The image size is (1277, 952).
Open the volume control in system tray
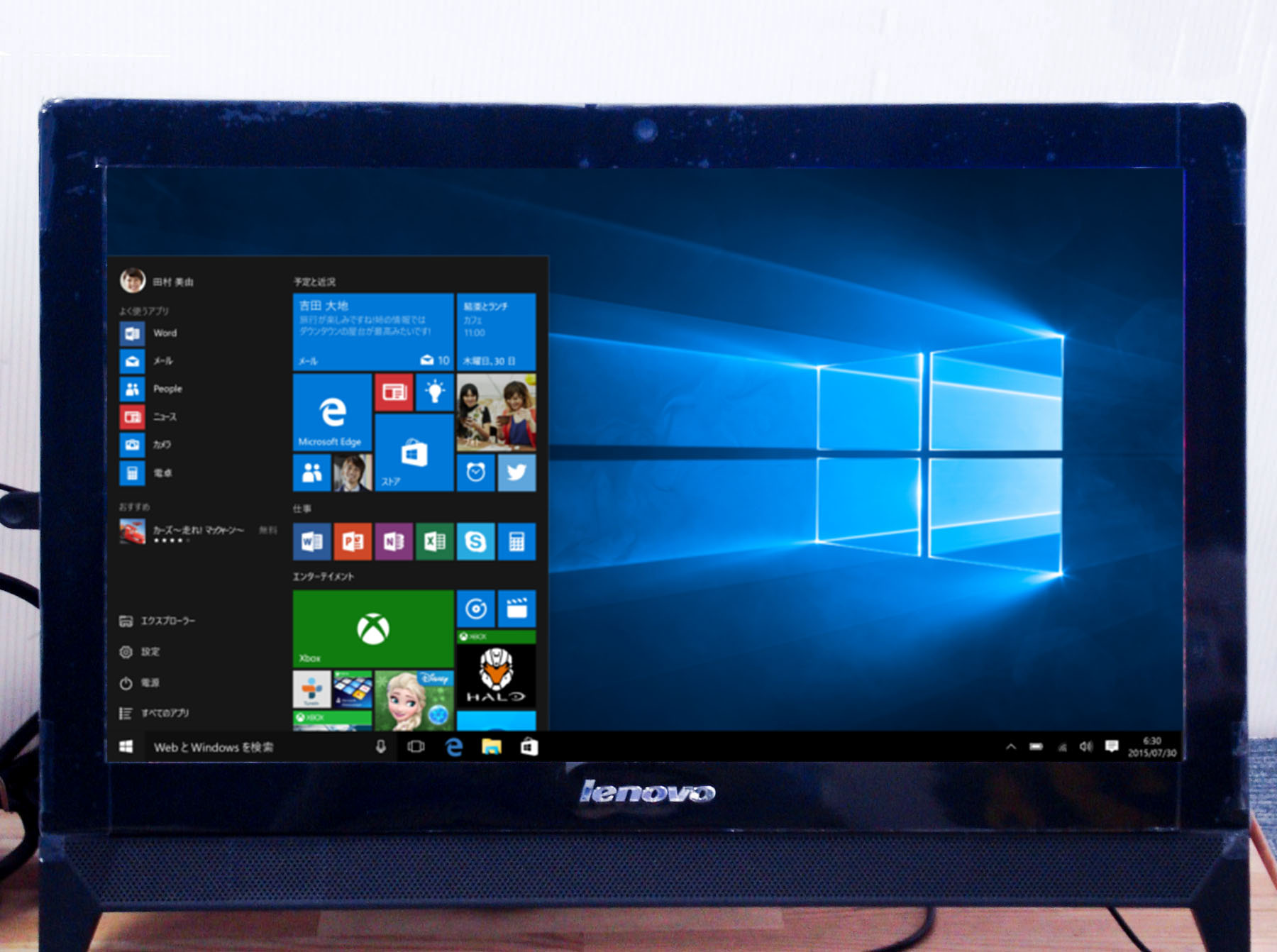pos(1086,747)
